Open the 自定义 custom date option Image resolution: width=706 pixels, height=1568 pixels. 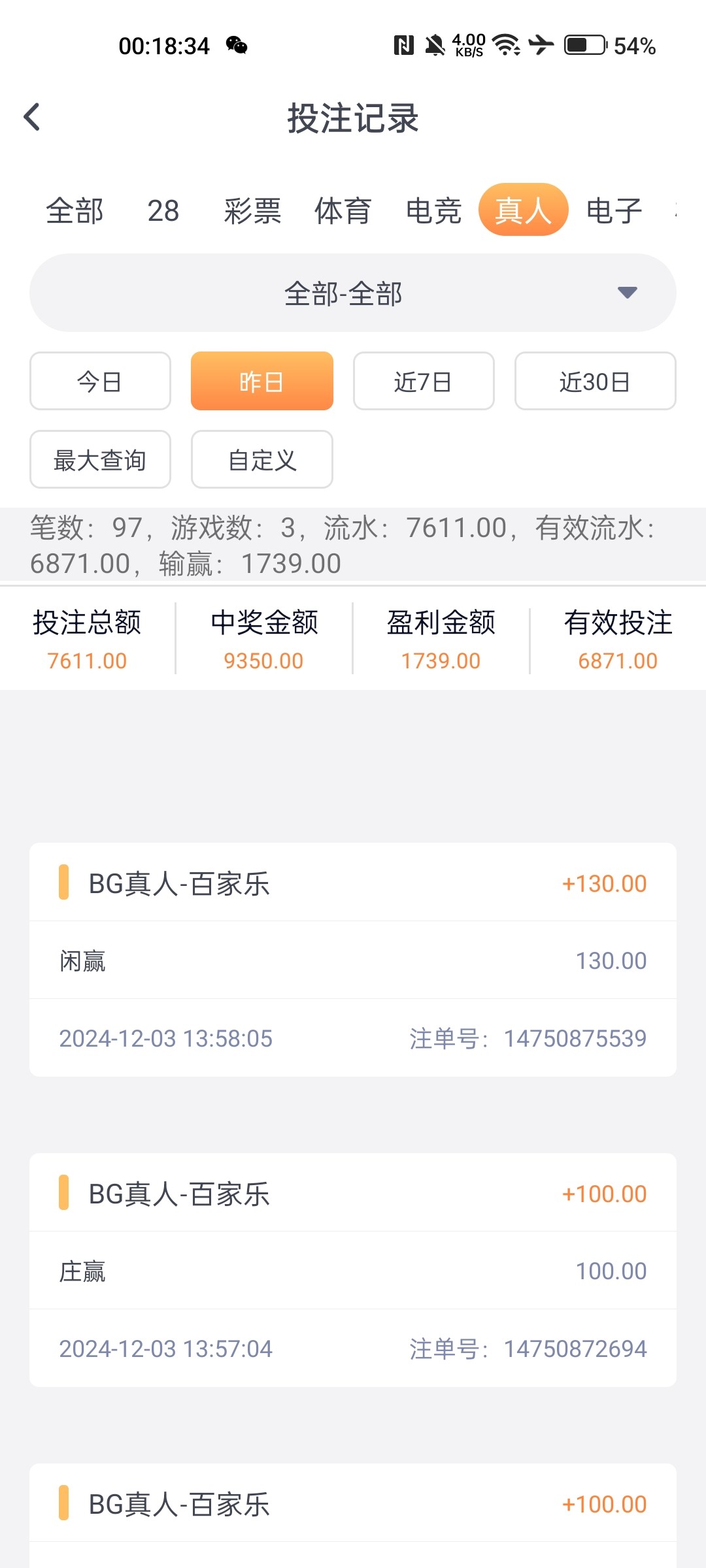coord(262,460)
